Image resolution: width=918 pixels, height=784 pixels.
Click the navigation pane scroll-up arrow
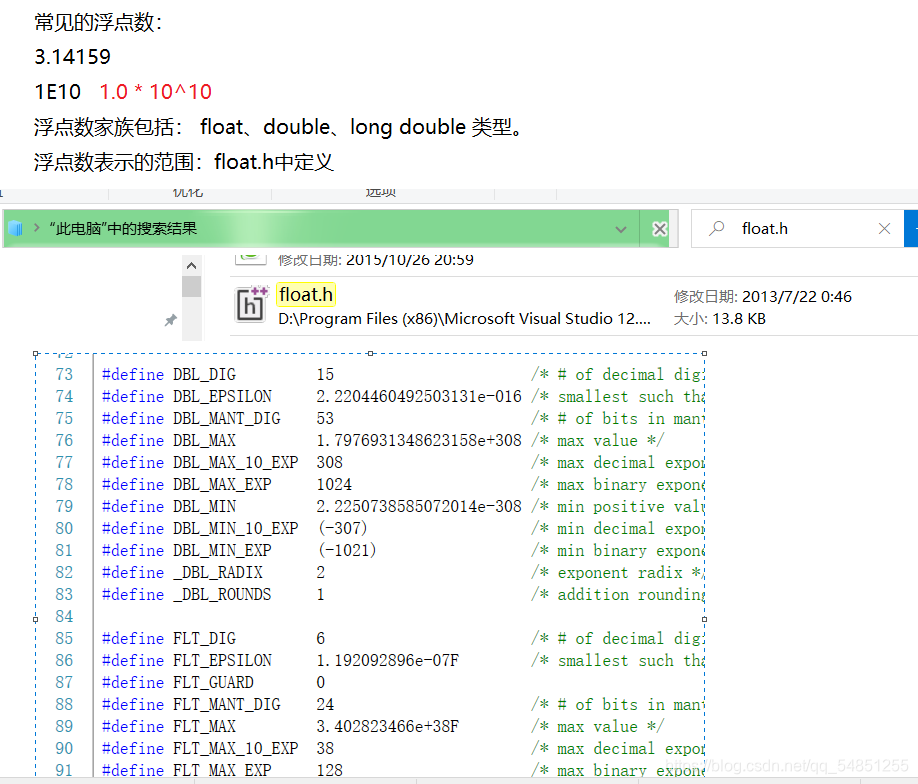tap(191, 266)
